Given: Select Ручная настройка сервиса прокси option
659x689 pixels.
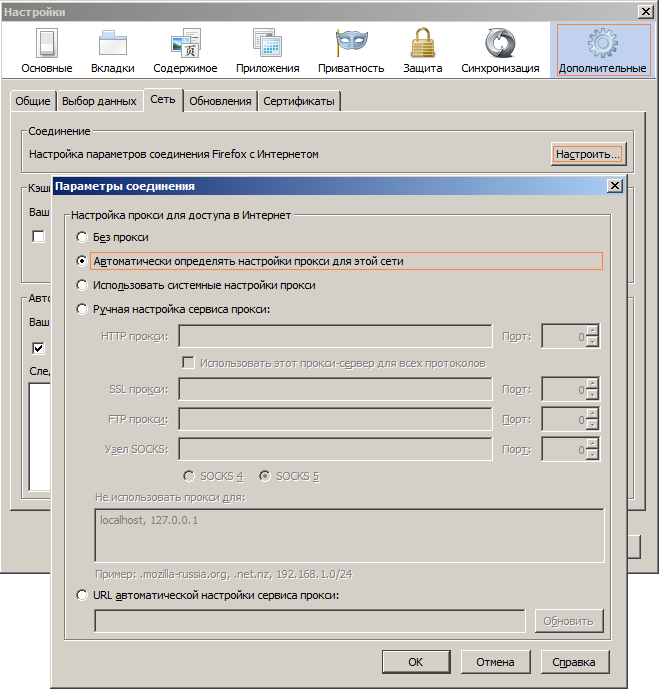Looking at the screenshot, I should (82, 309).
